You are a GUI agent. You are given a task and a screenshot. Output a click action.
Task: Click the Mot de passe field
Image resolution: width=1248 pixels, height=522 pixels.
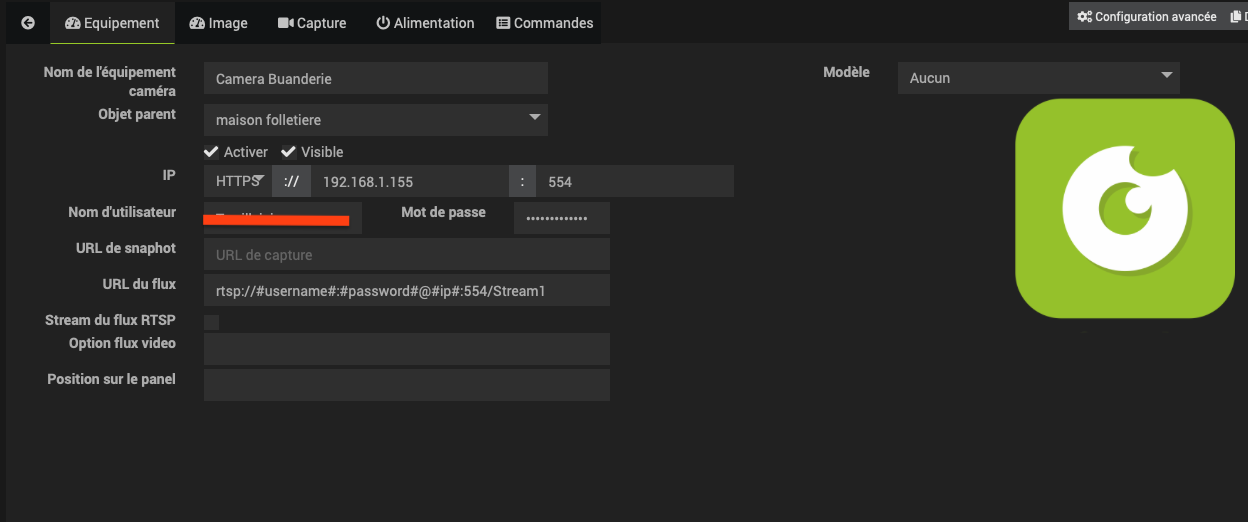tap(561, 218)
